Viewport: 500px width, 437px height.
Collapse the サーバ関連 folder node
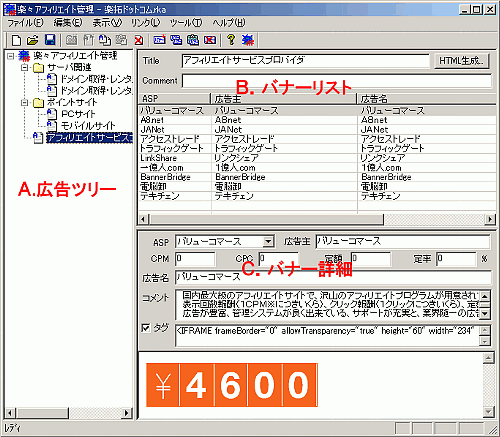click(24, 68)
